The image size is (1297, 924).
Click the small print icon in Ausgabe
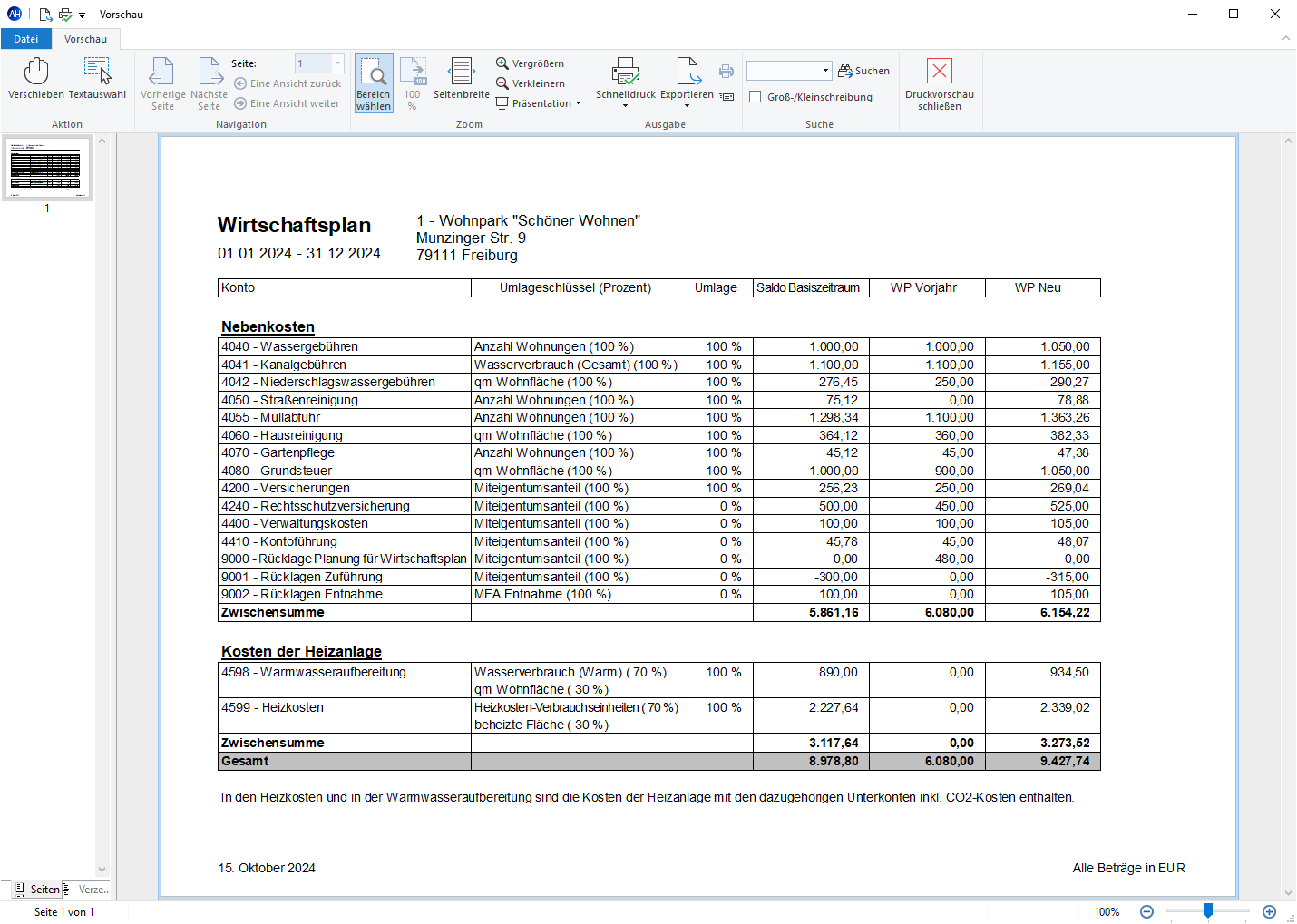click(727, 71)
